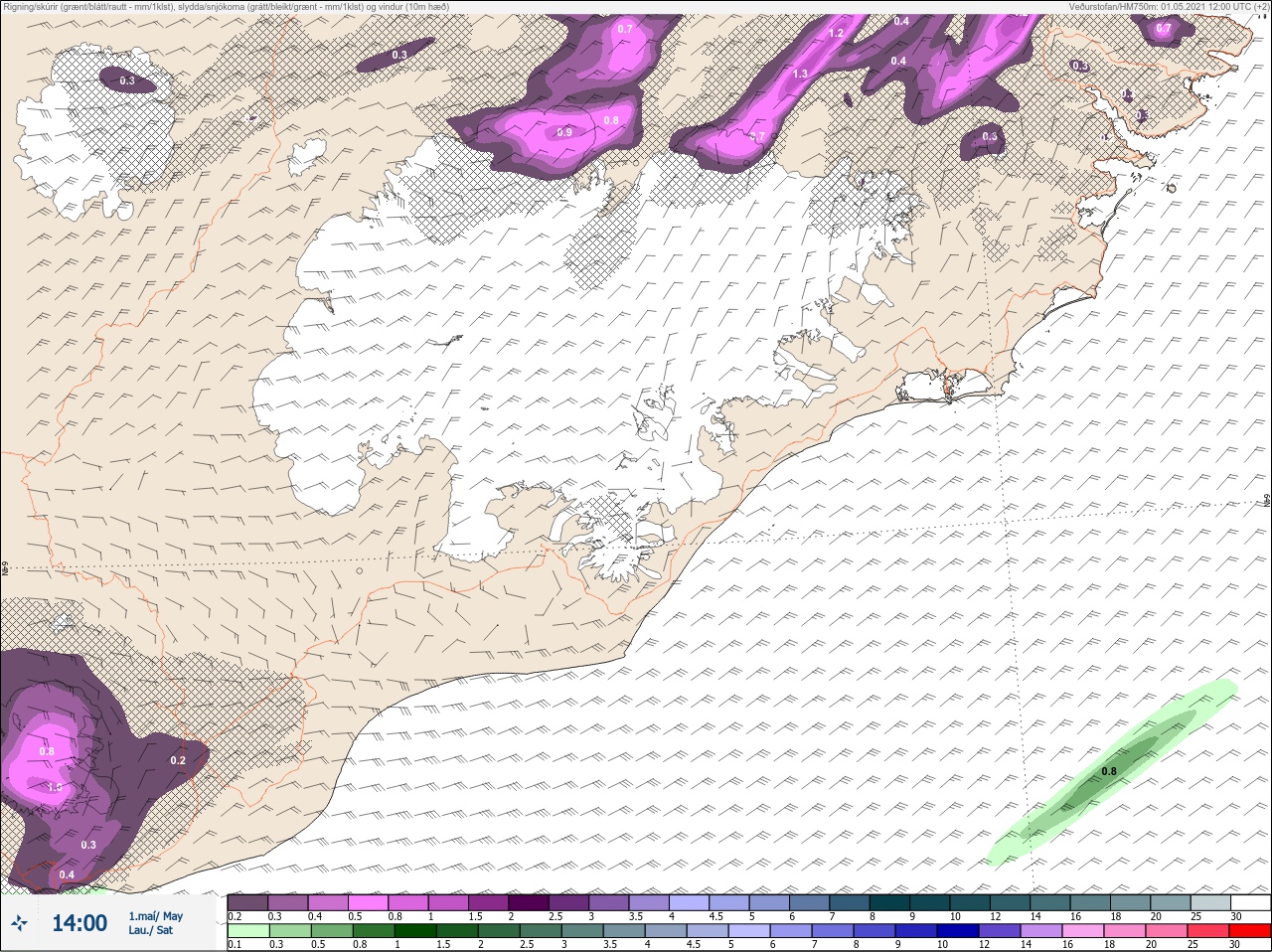Click the 14:00 forecast time display
This screenshot has width=1272, height=952.
point(79,923)
